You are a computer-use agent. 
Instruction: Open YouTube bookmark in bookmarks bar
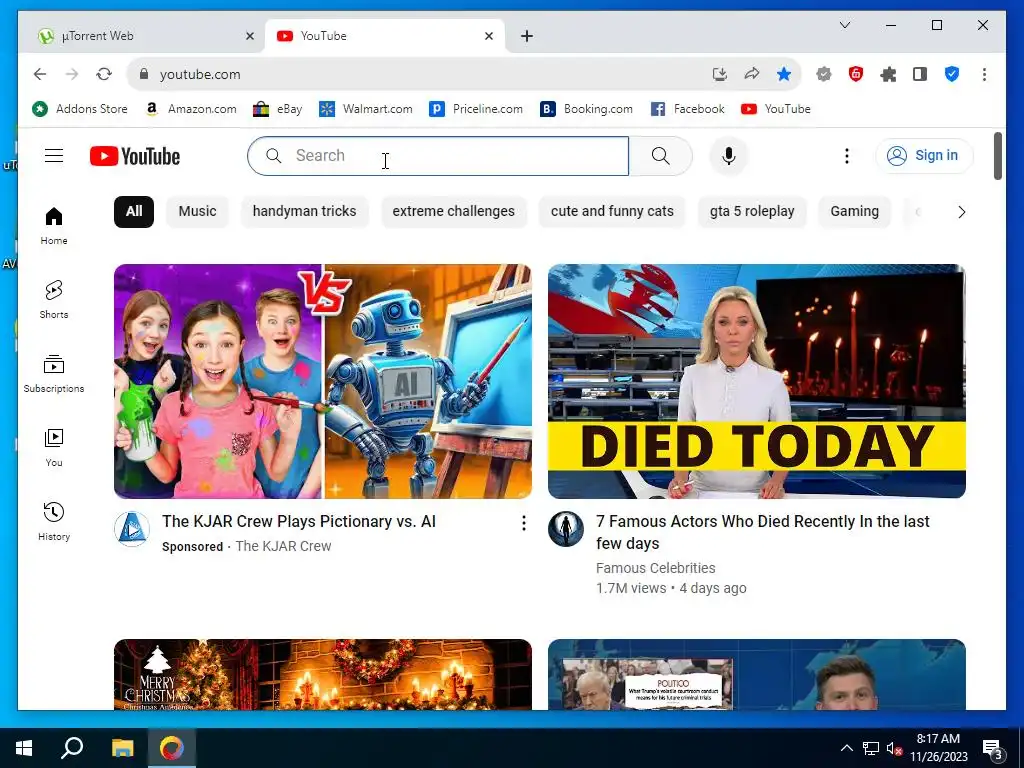776,109
